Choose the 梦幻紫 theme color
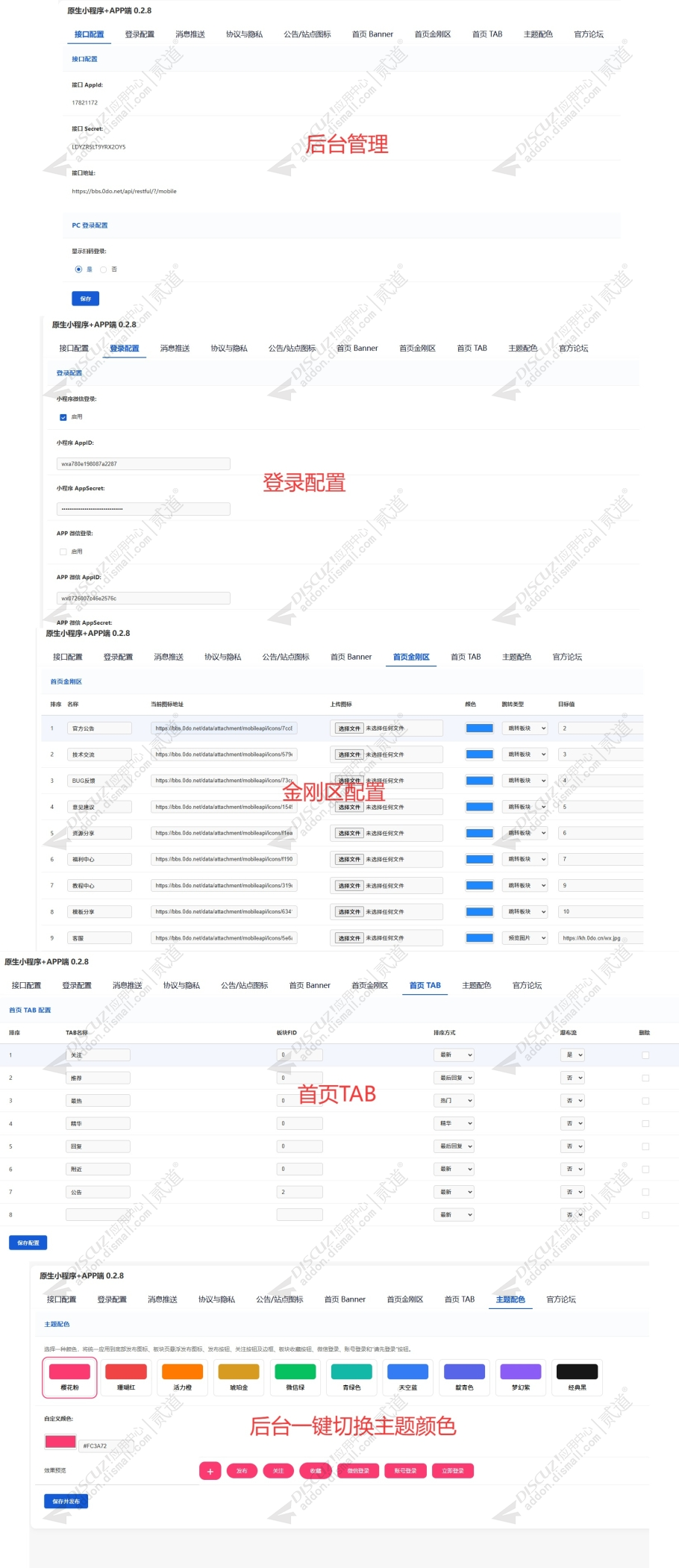Screen dimensions: 679x1568 [520, 1377]
